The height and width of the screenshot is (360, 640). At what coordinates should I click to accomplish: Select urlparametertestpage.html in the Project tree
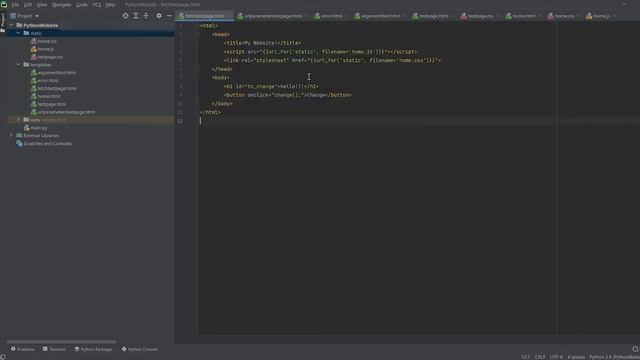(66, 112)
